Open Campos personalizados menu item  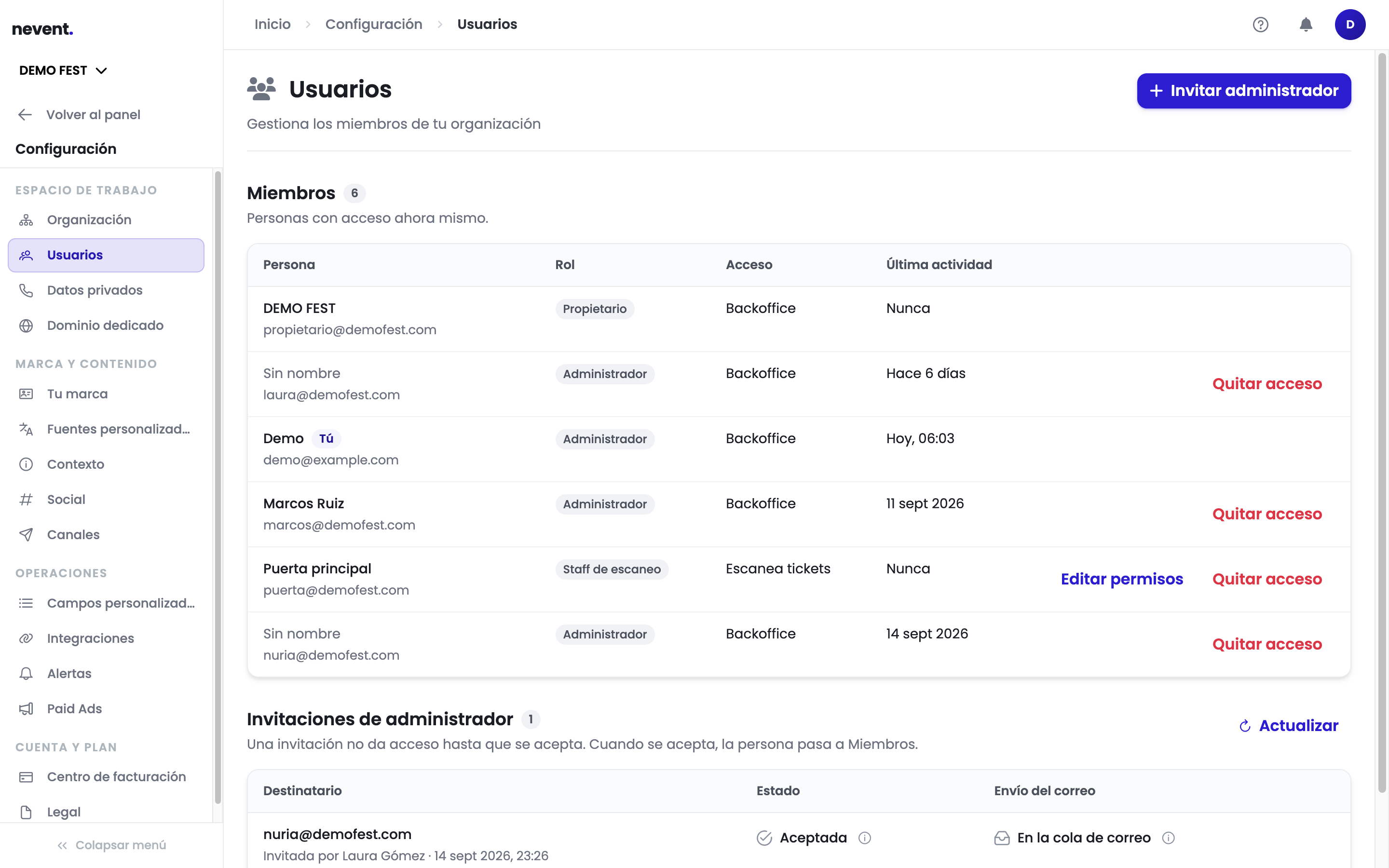click(106, 603)
